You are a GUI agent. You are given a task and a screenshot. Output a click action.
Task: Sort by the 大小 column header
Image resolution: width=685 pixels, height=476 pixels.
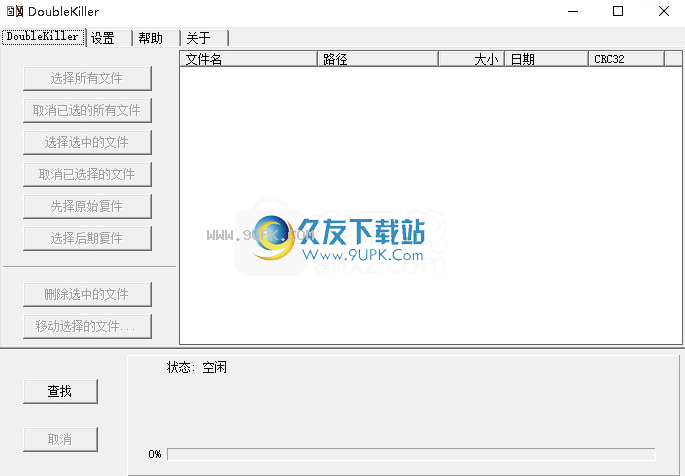coord(471,59)
